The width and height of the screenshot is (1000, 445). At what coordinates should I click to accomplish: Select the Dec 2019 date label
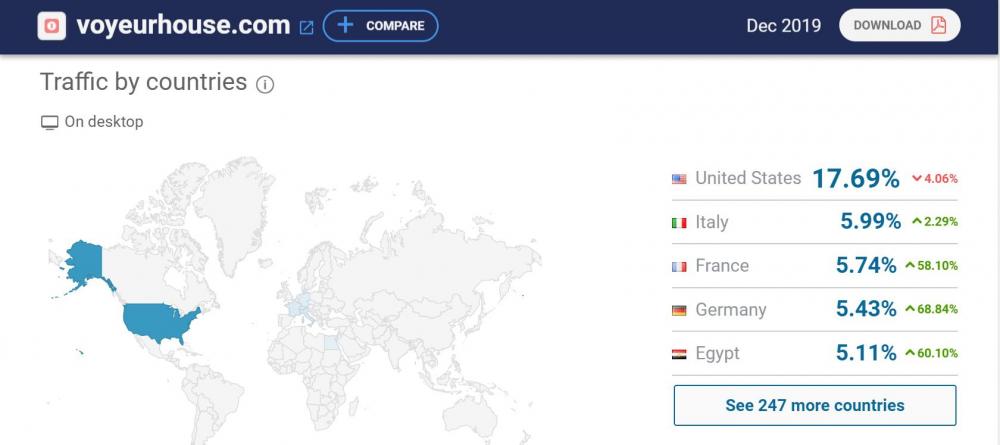783,26
